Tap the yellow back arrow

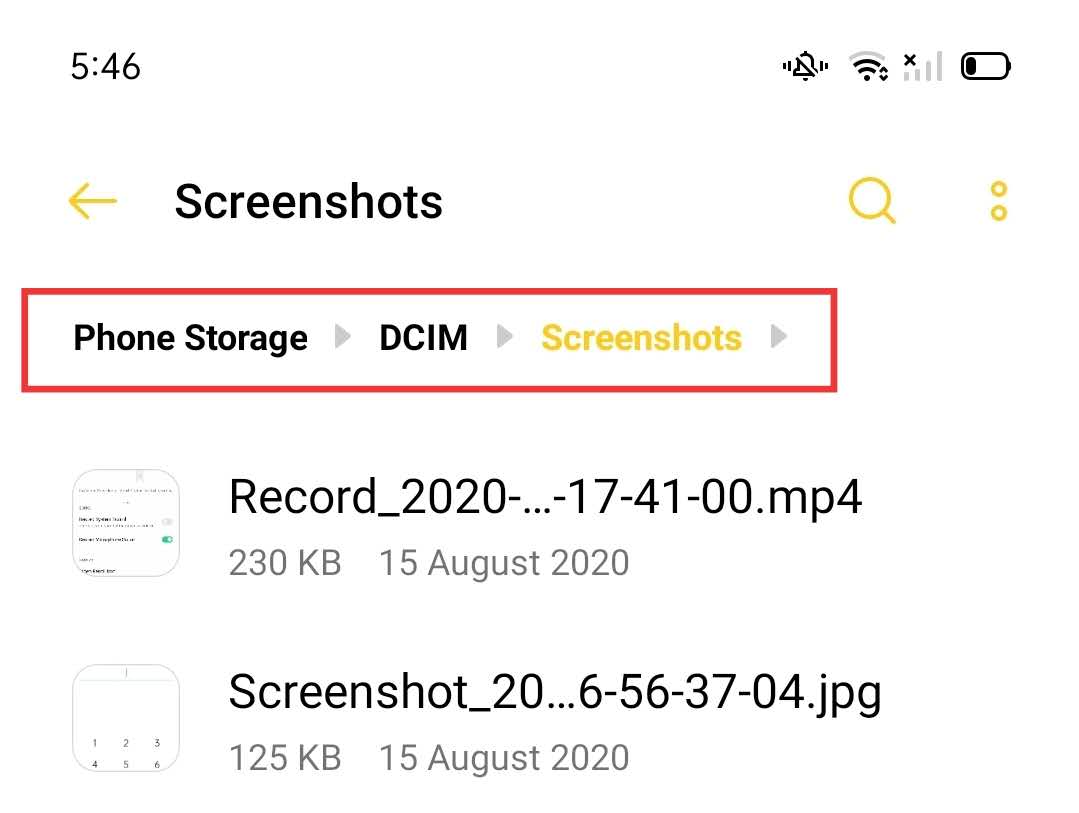93,201
